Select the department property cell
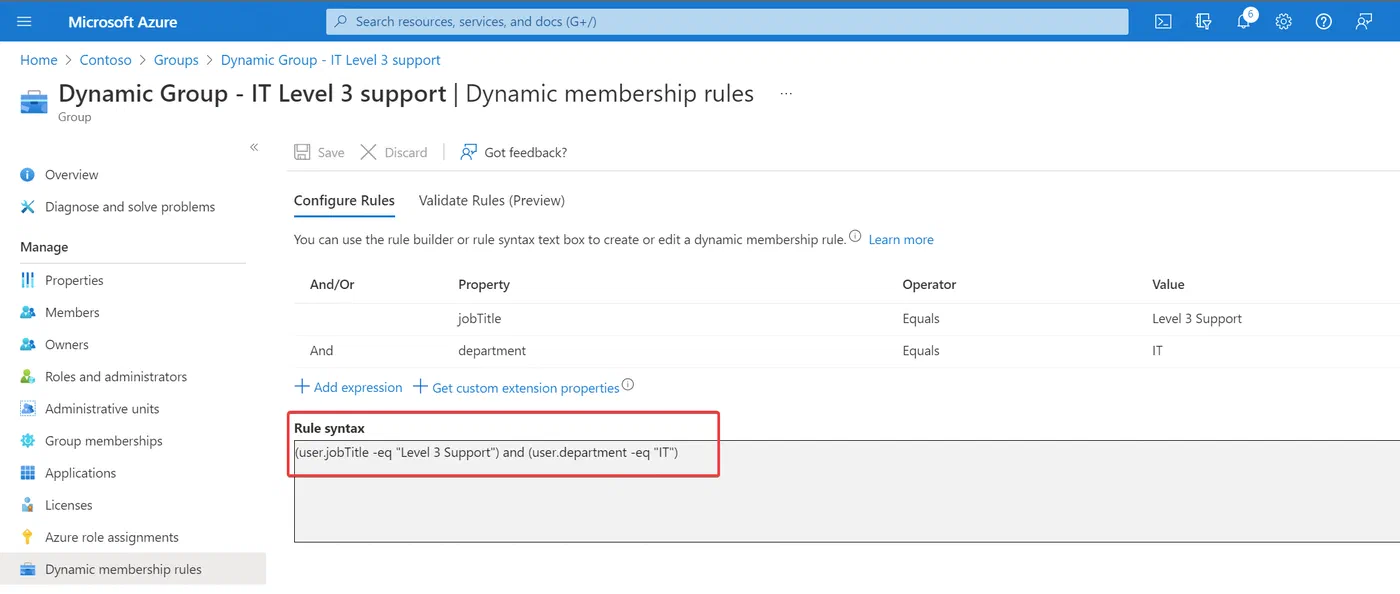This screenshot has height=594, width=1400. (492, 351)
